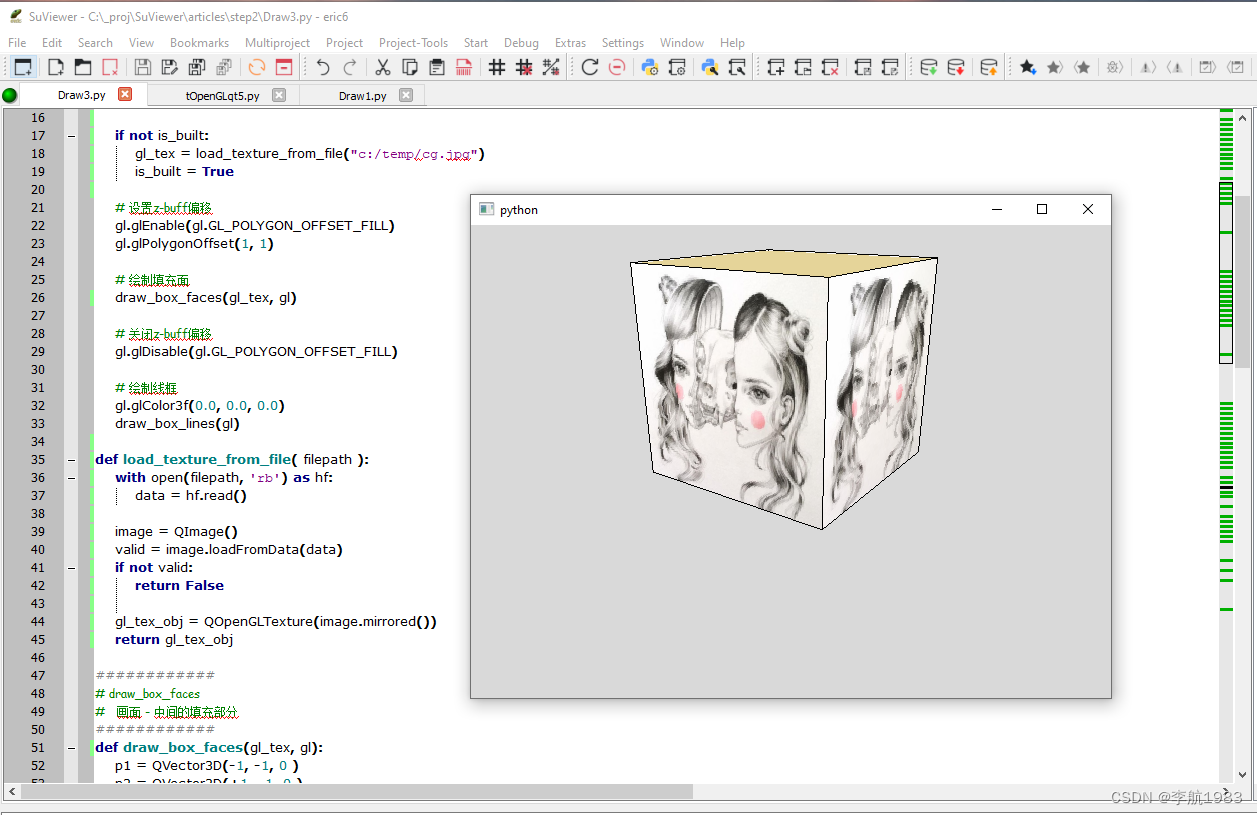
Task: Click the Undo arrow
Action: coord(323,67)
